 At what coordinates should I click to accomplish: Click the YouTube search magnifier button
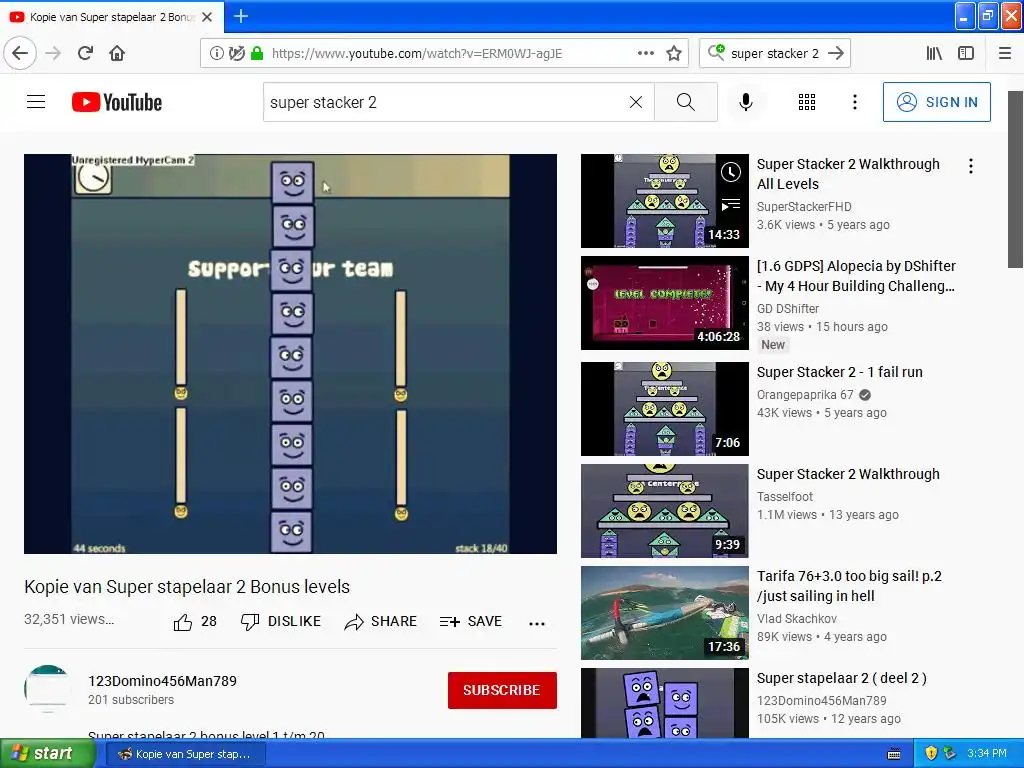[686, 102]
